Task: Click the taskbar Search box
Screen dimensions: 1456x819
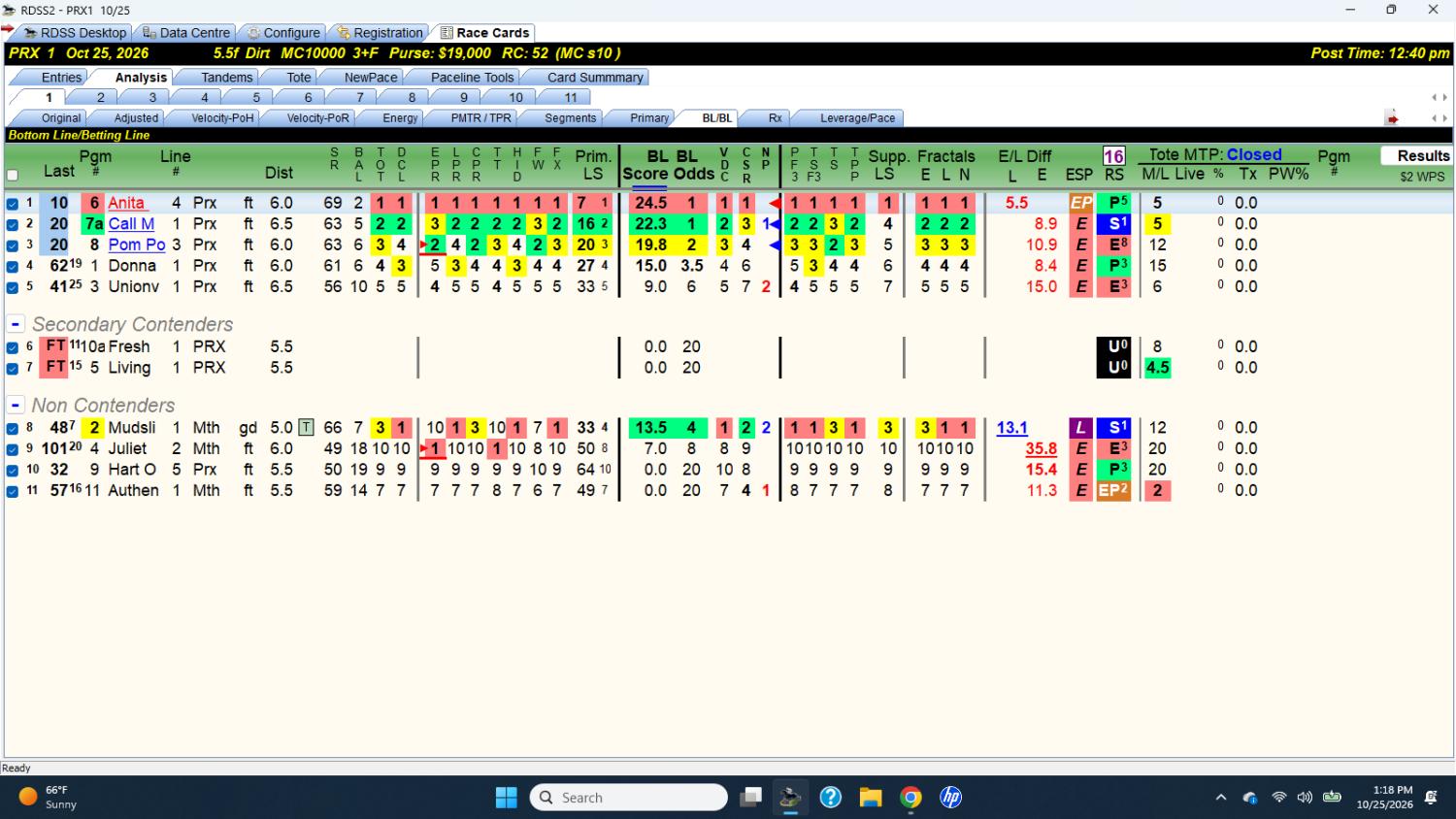Action: (x=629, y=798)
